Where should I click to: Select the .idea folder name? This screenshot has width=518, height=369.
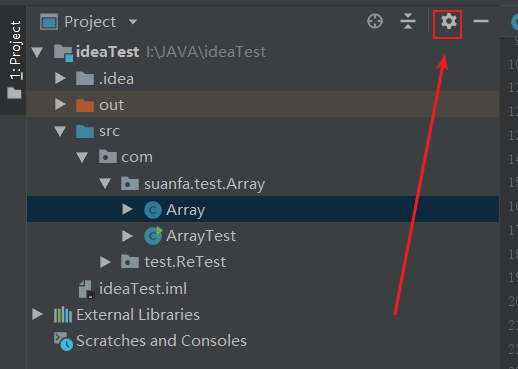[116, 79]
